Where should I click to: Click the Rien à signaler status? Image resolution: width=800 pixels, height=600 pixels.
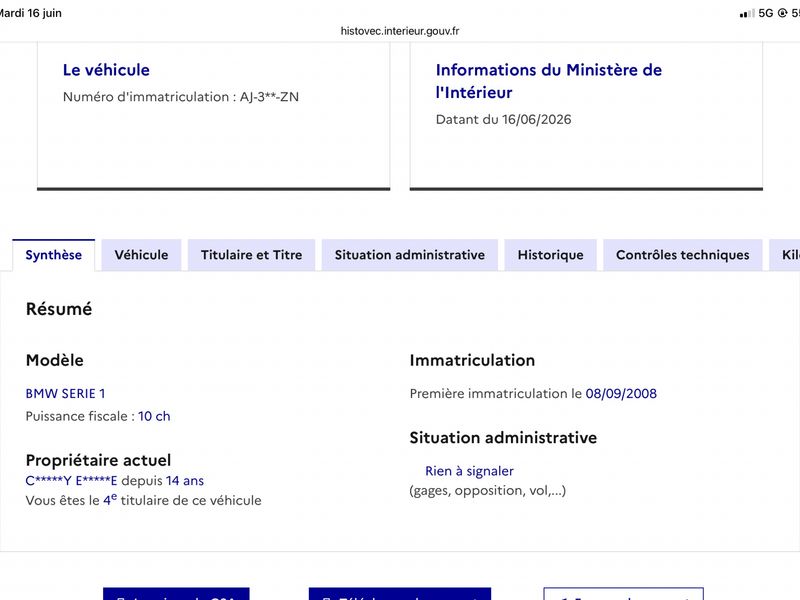point(469,471)
